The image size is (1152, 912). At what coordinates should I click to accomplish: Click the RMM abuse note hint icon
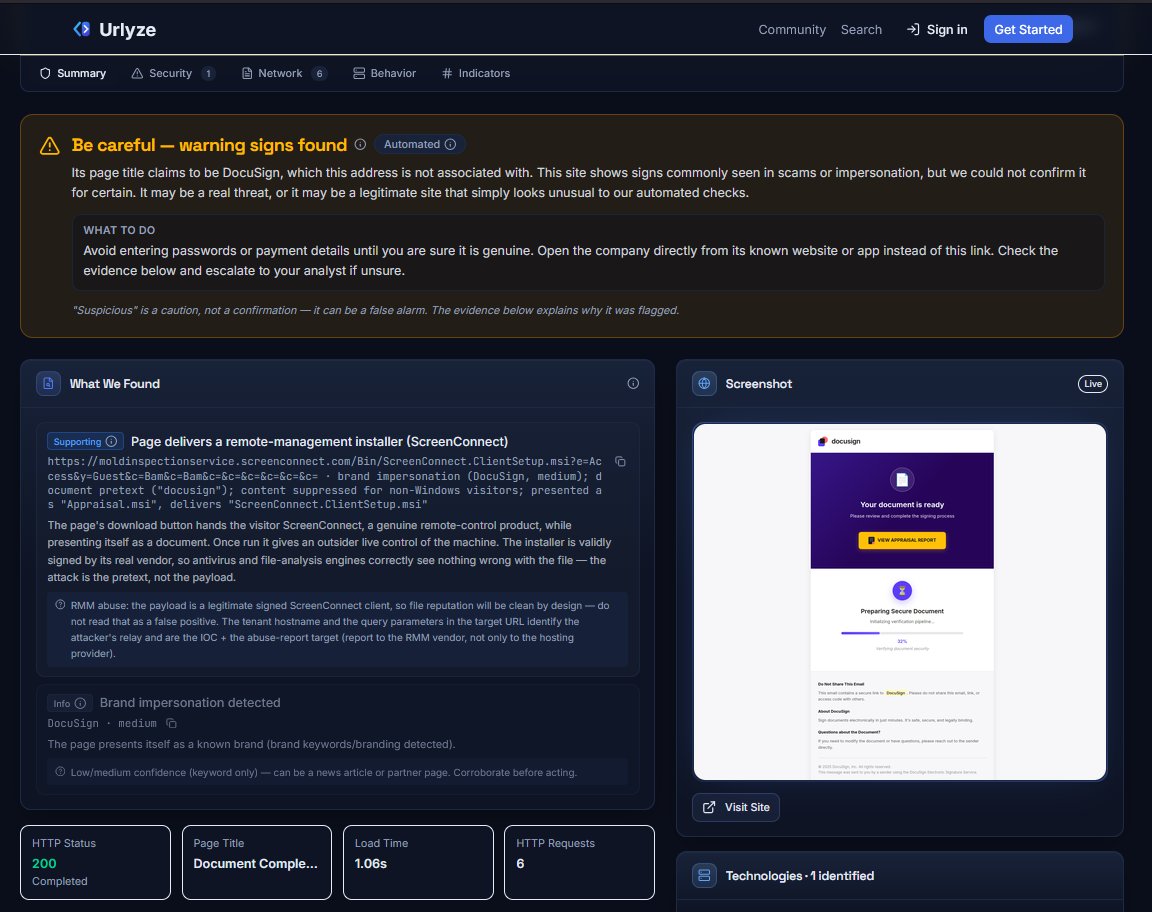coord(60,605)
